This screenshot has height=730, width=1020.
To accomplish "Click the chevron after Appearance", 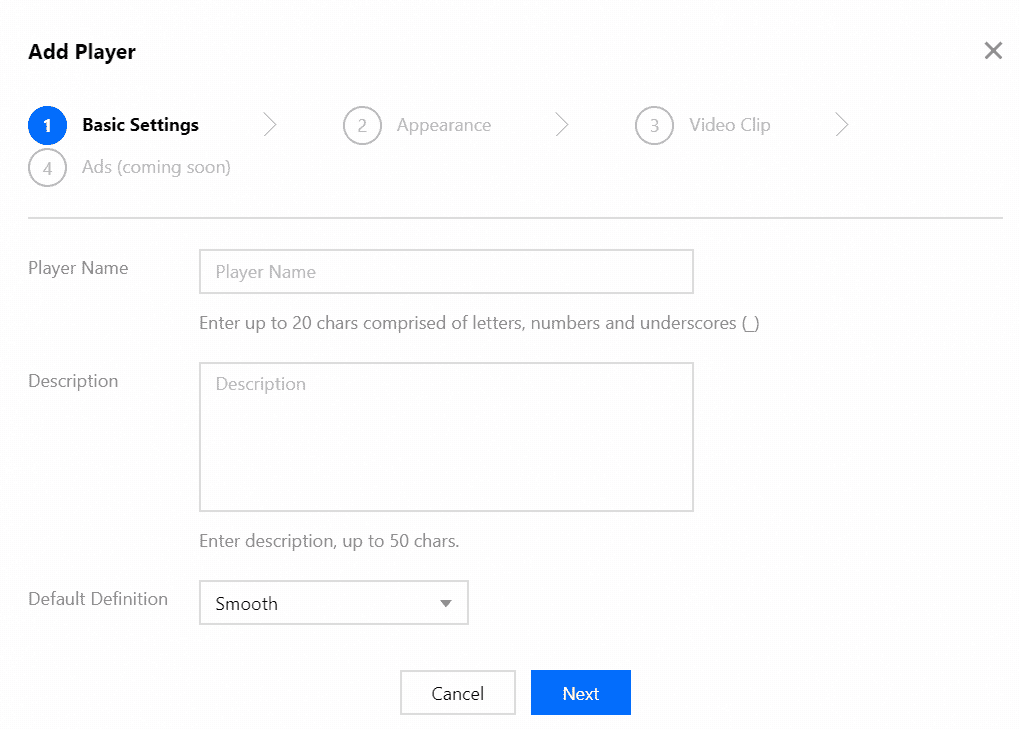I will (562, 124).
